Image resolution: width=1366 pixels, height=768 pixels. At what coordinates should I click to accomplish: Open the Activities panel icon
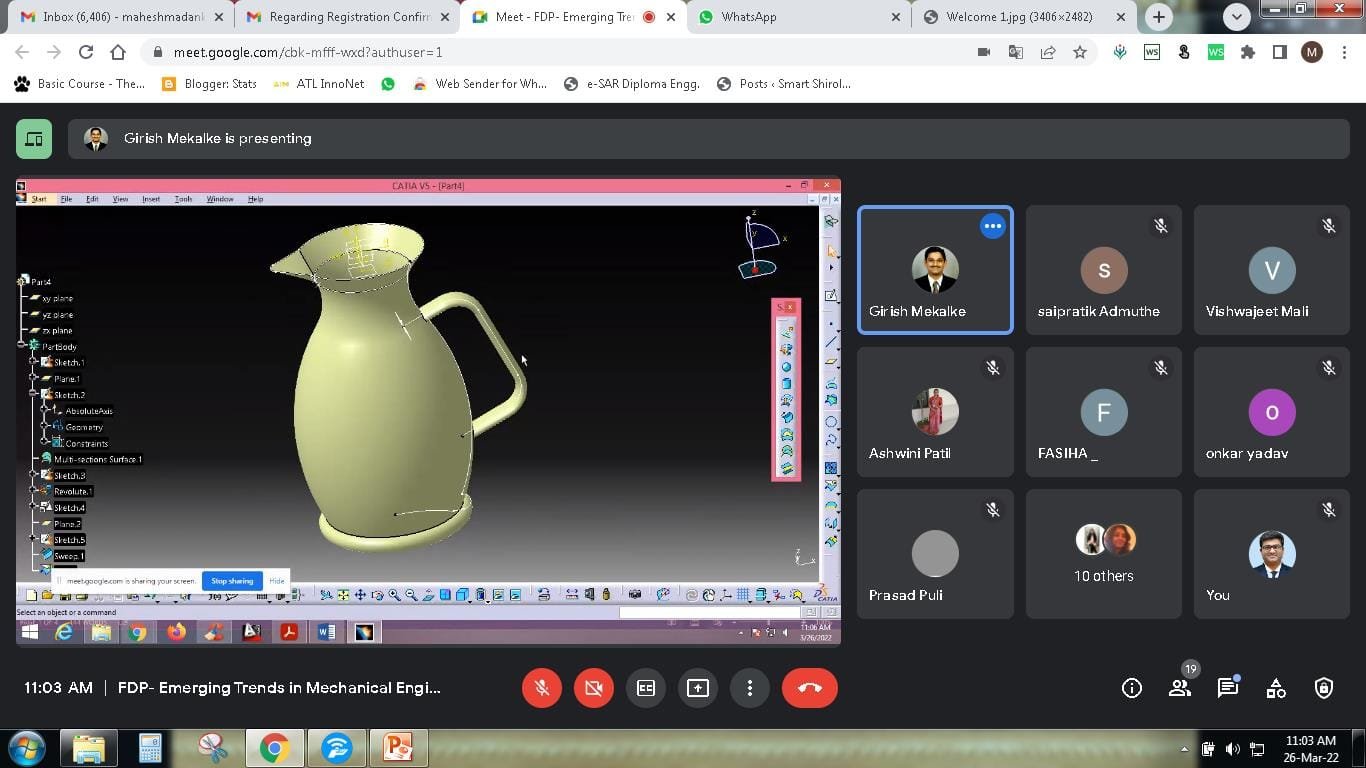[1276, 688]
